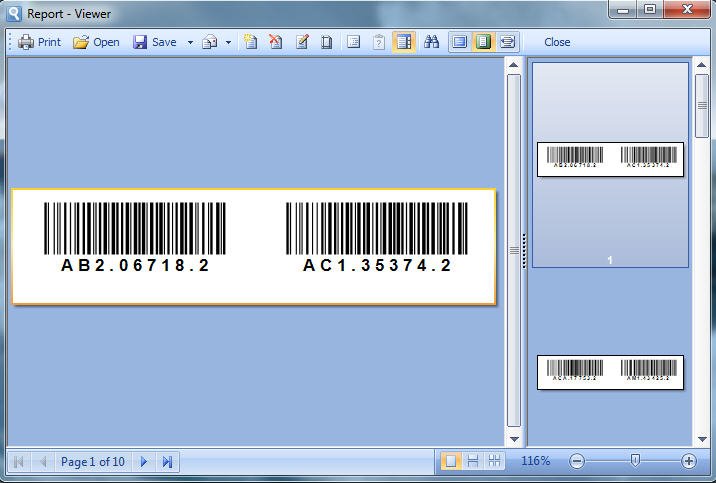
Task: Delete the current page icon
Action: coord(275,42)
